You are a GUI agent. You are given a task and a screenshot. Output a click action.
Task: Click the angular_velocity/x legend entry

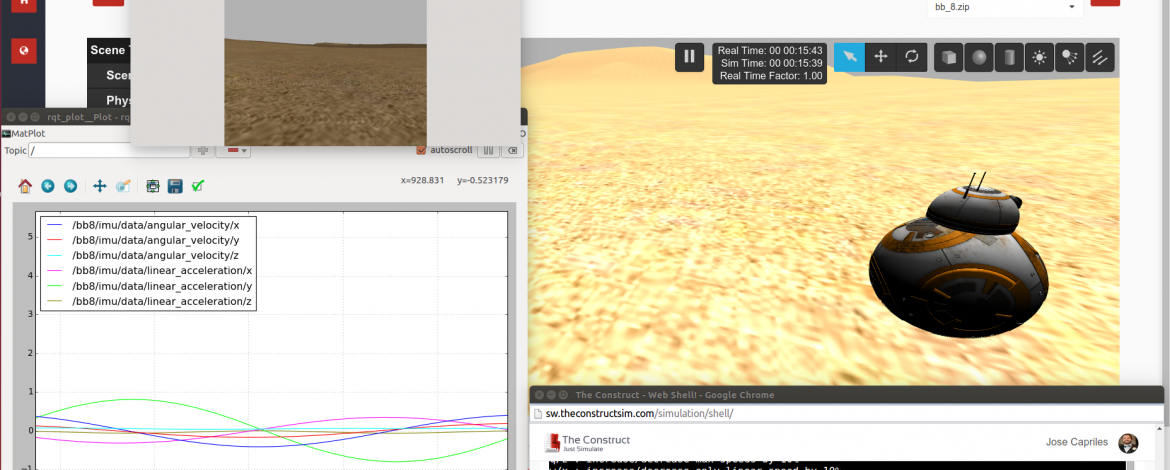pyautogui.click(x=155, y=225)
